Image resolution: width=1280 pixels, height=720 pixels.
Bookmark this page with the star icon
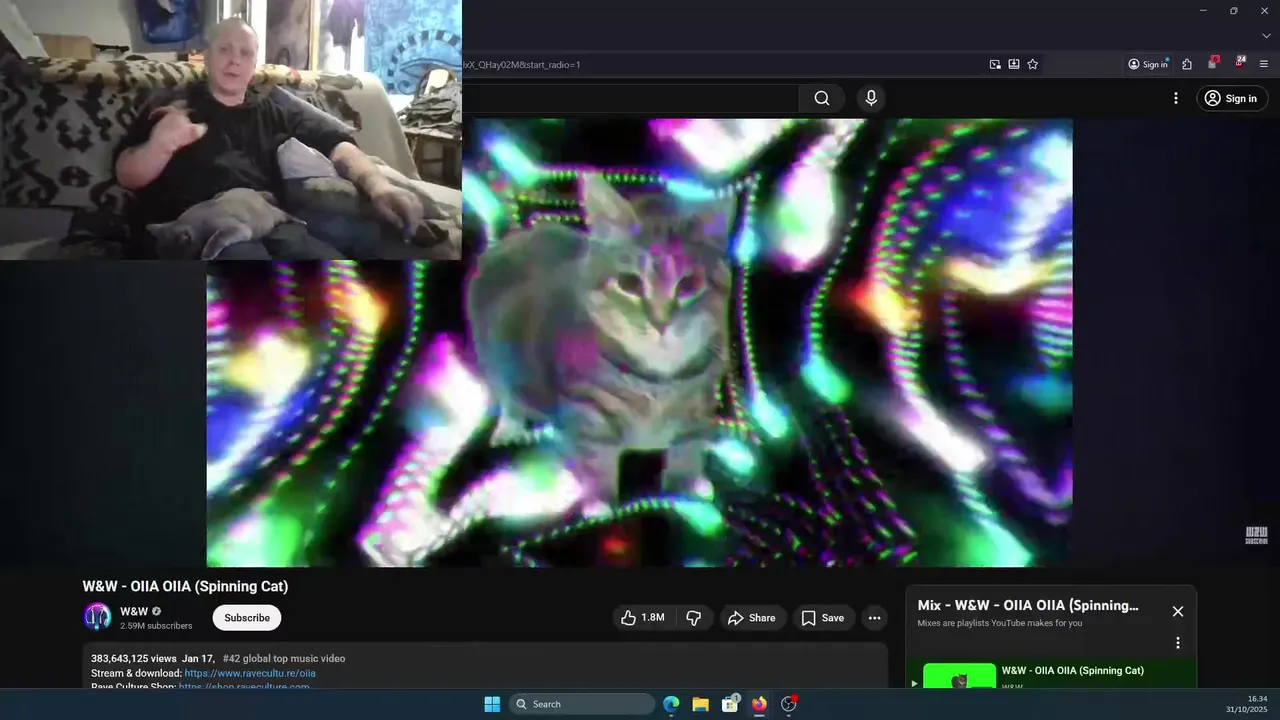(x=1033, y=64)
